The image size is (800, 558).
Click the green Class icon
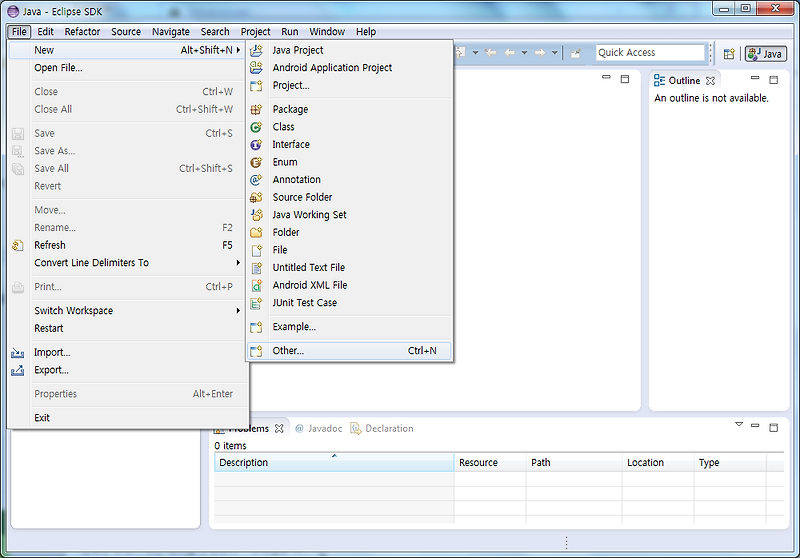(256, 127)
